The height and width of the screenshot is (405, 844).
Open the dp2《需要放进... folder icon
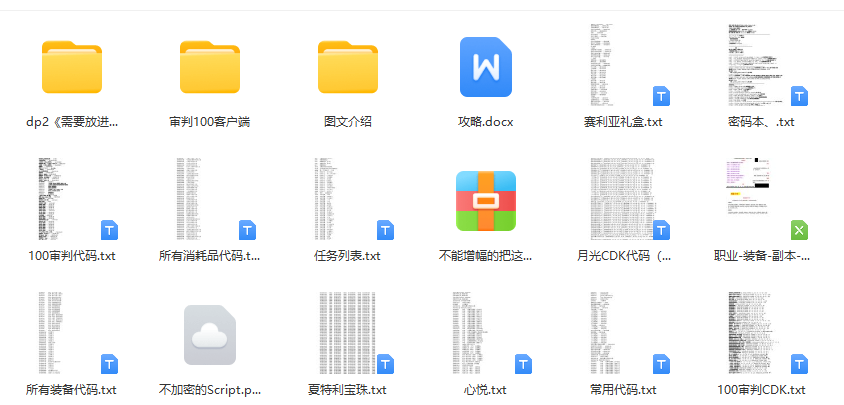pos(72,66)
